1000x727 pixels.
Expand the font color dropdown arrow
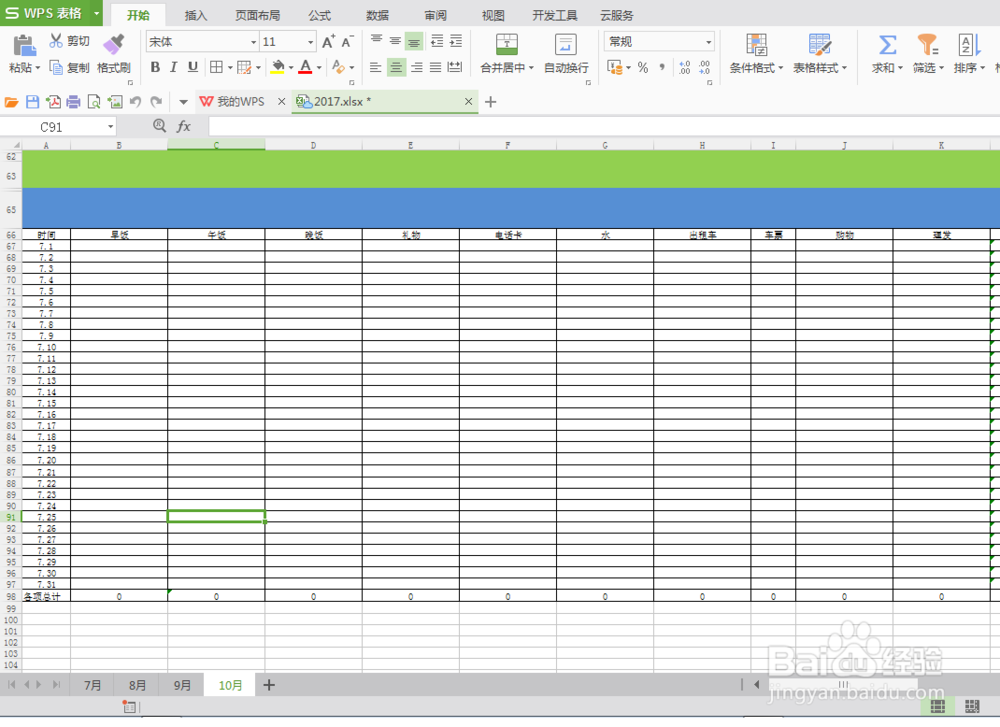coord(319,67)
